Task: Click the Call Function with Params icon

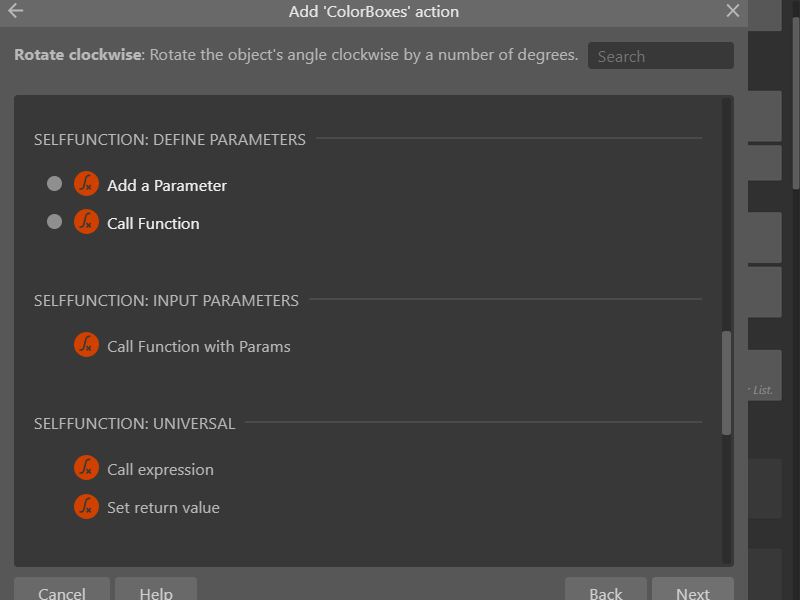Action: coord(86,345)
